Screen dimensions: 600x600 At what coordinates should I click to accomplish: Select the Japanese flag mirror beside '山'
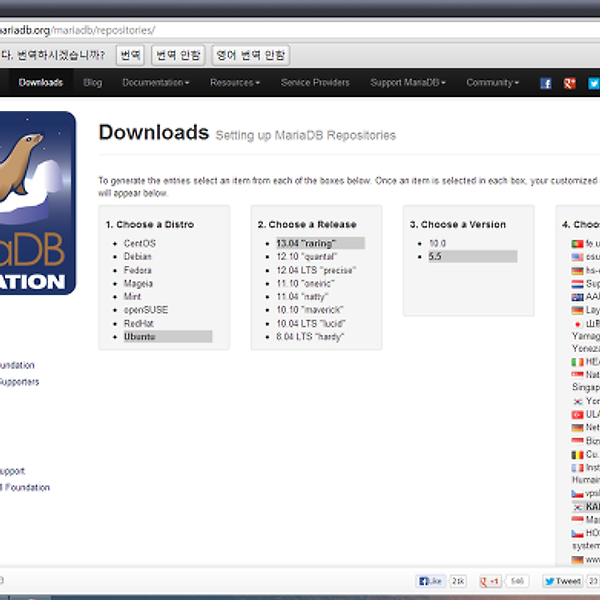(x=577, y=324)
